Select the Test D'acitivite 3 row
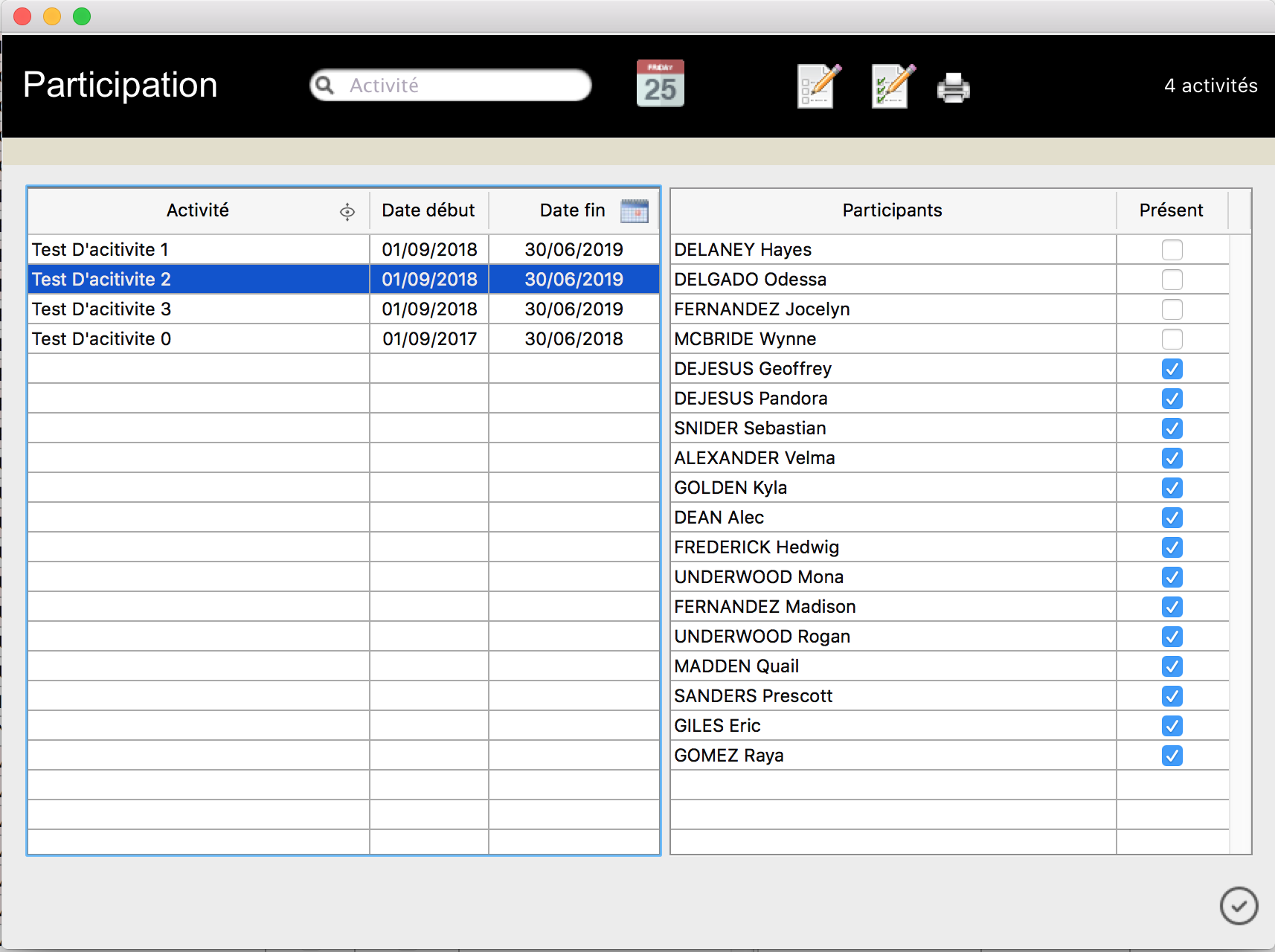The image size is (1275, 952). (x=198, y=309)
